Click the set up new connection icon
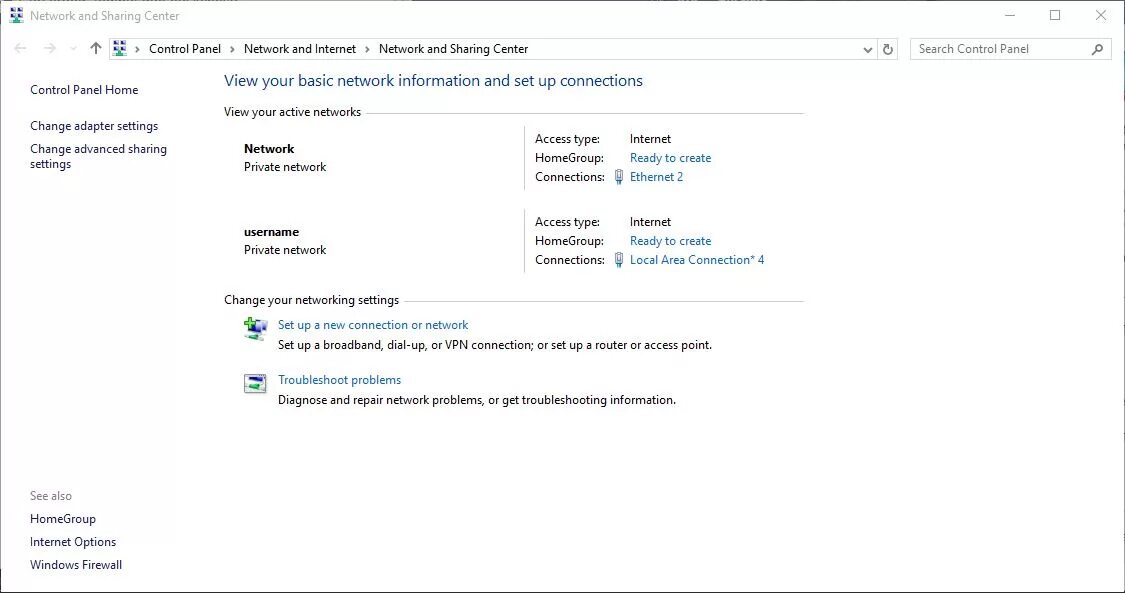Screen dimensions: 1125x593 [256, 328]
